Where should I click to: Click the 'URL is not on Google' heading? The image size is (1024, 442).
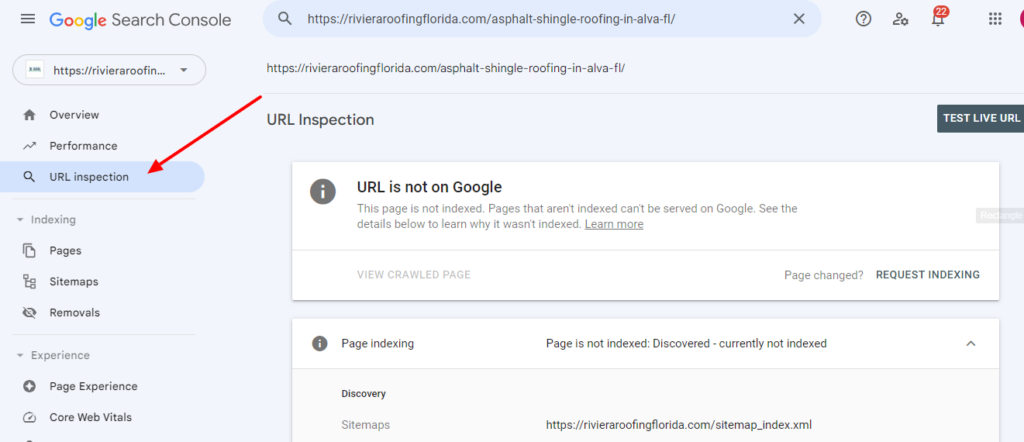[429, 187]
